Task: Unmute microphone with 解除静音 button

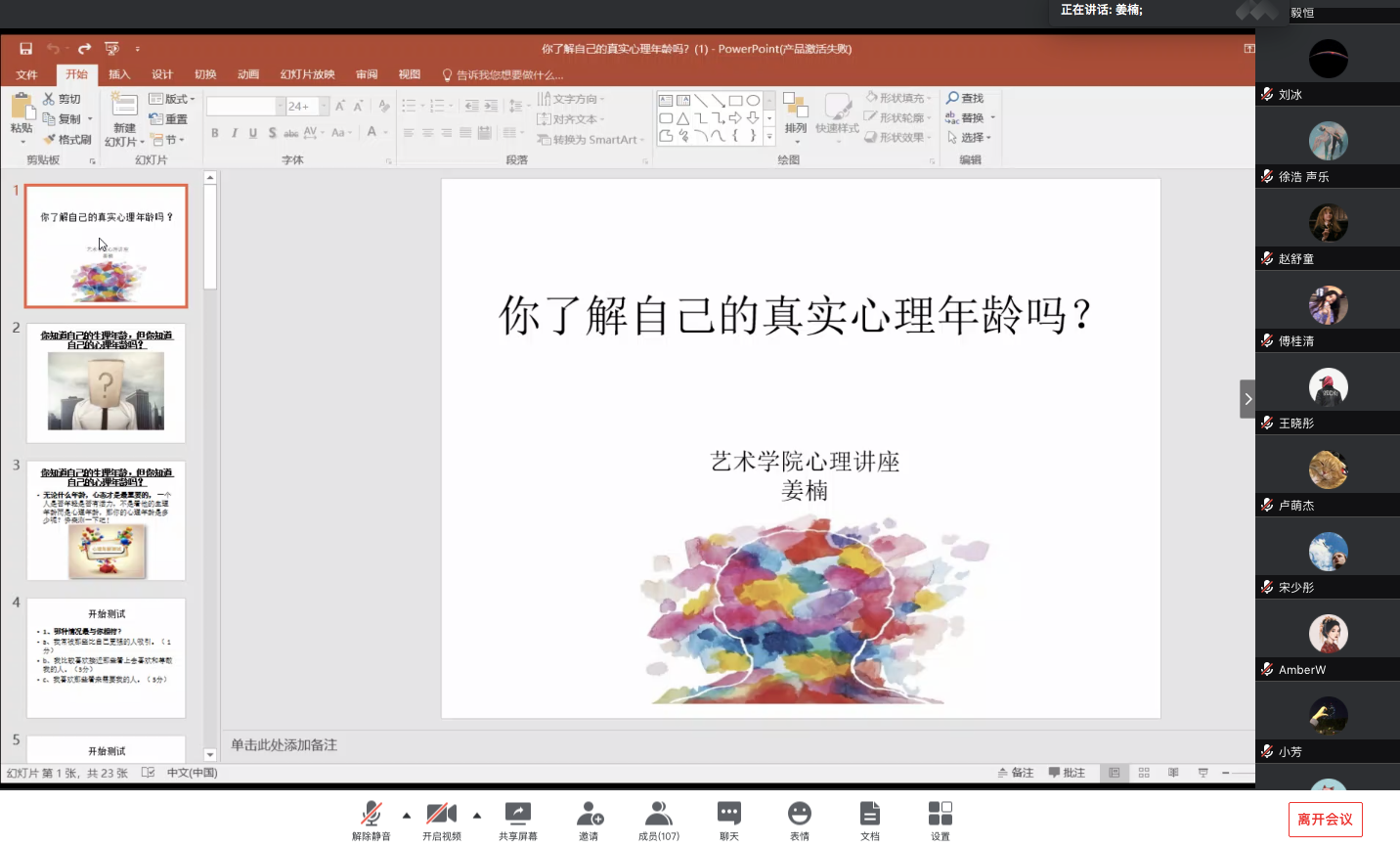Action: (x=372, y=822)
